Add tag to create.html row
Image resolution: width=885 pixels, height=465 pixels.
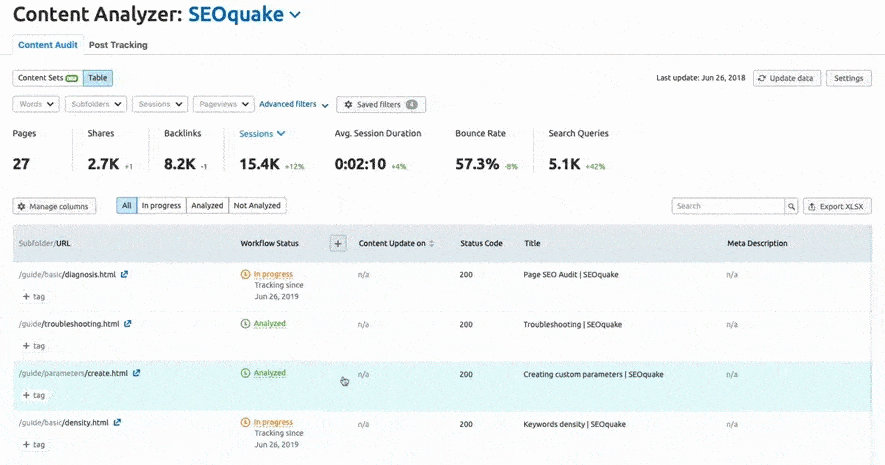tap(33, 395)
